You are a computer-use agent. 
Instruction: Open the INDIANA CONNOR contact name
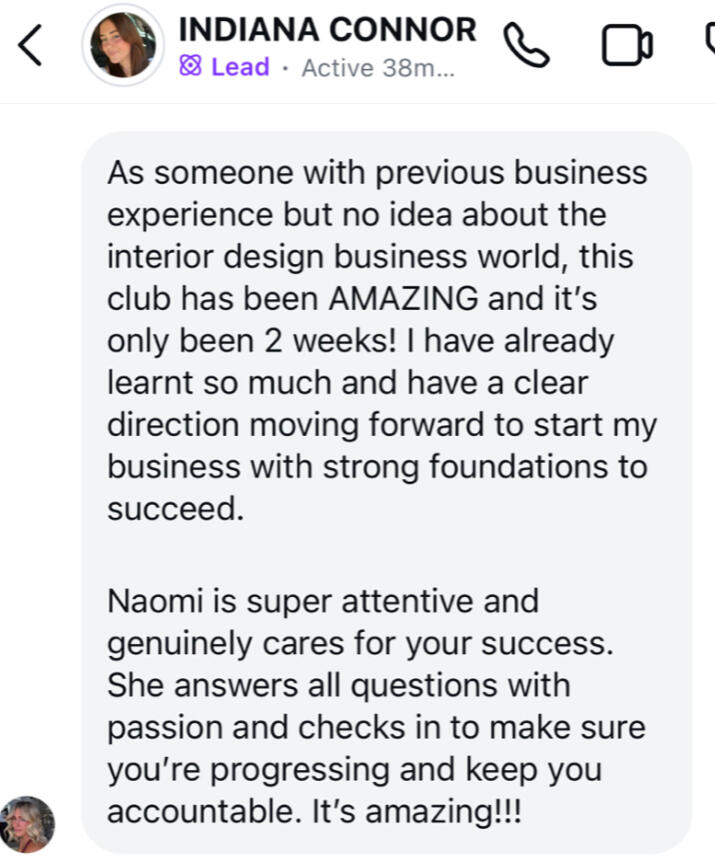327,29
